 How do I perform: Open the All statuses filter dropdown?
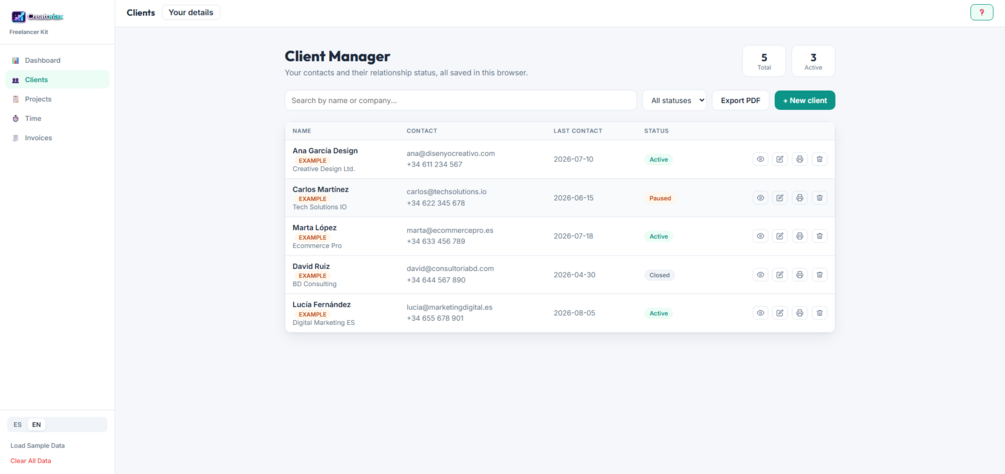674,100
